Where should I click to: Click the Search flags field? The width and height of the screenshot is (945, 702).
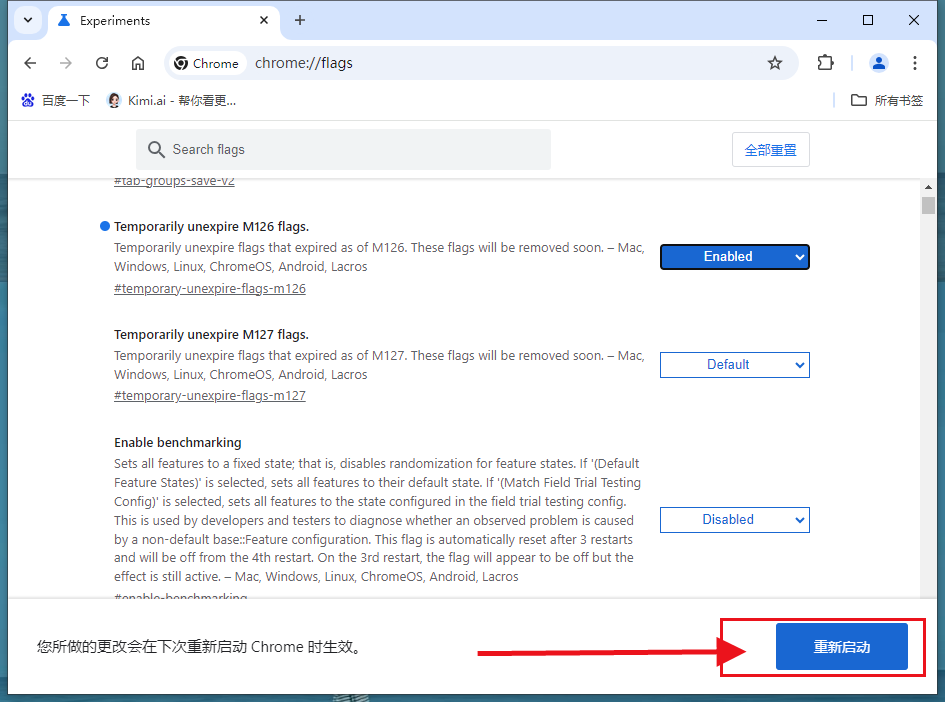[x=343, y=149]
